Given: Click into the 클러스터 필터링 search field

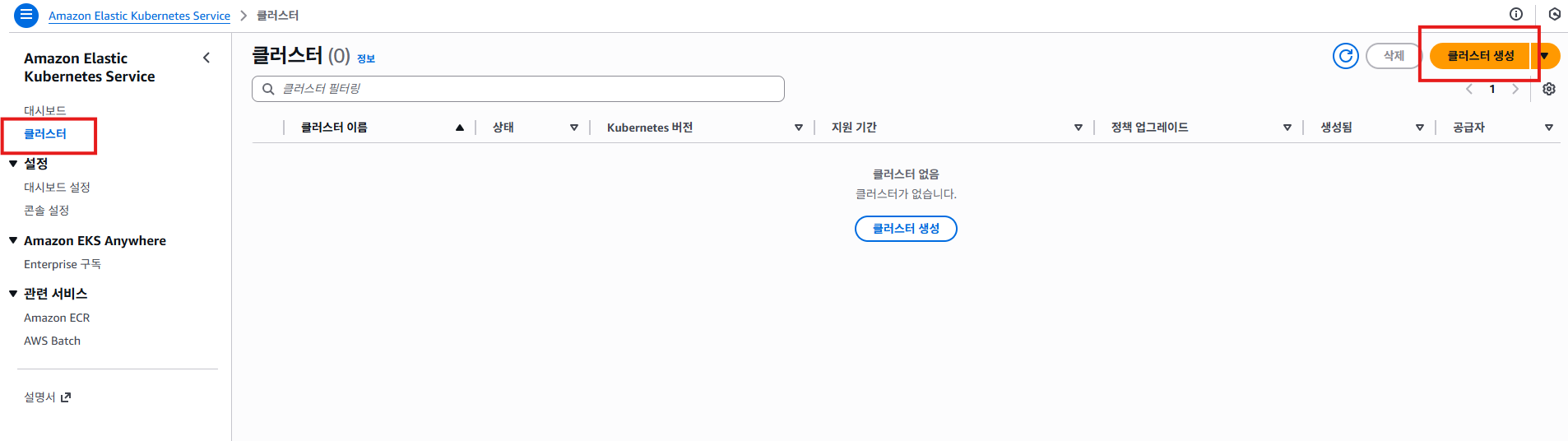Looking at the screenshot, I should [x=527, y=89].
